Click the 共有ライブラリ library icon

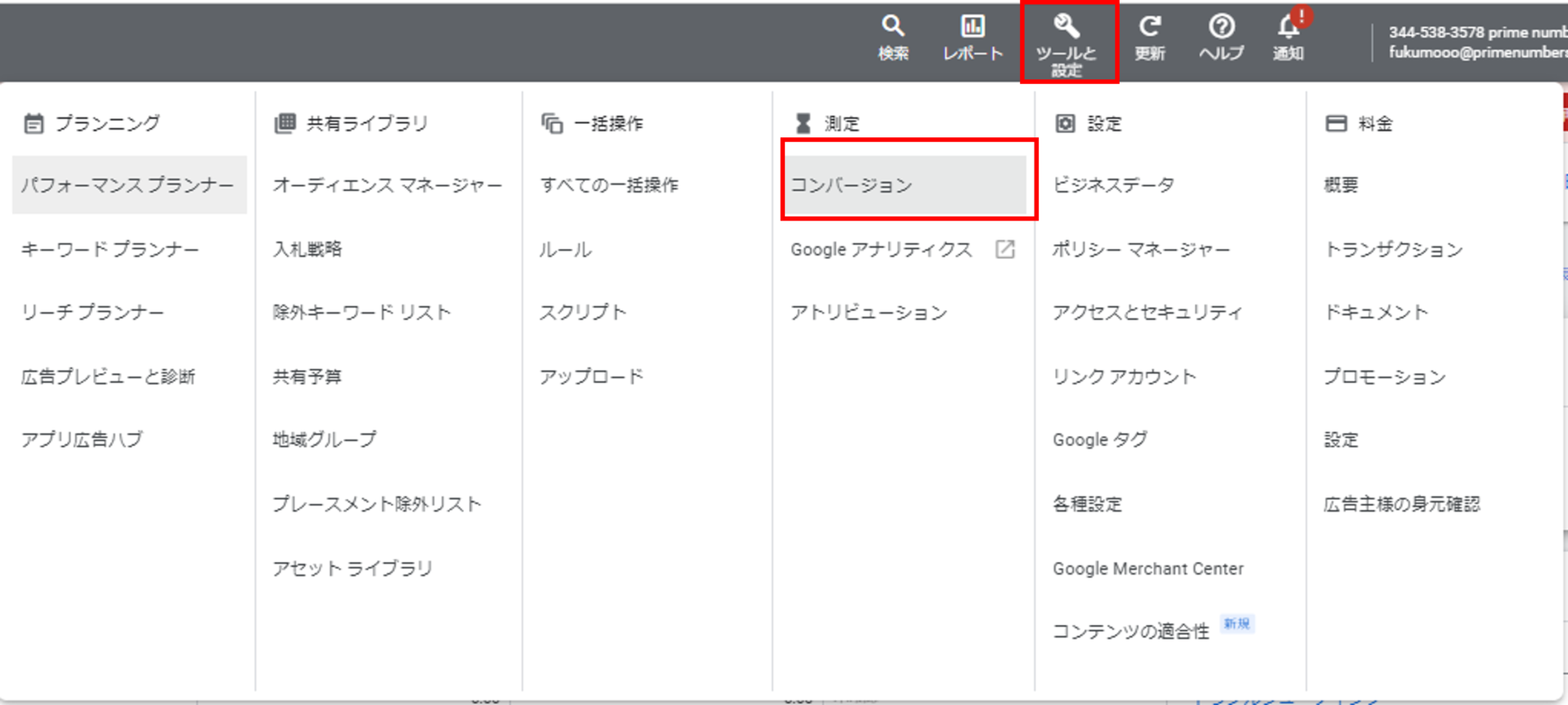click(x=284, y=123)
